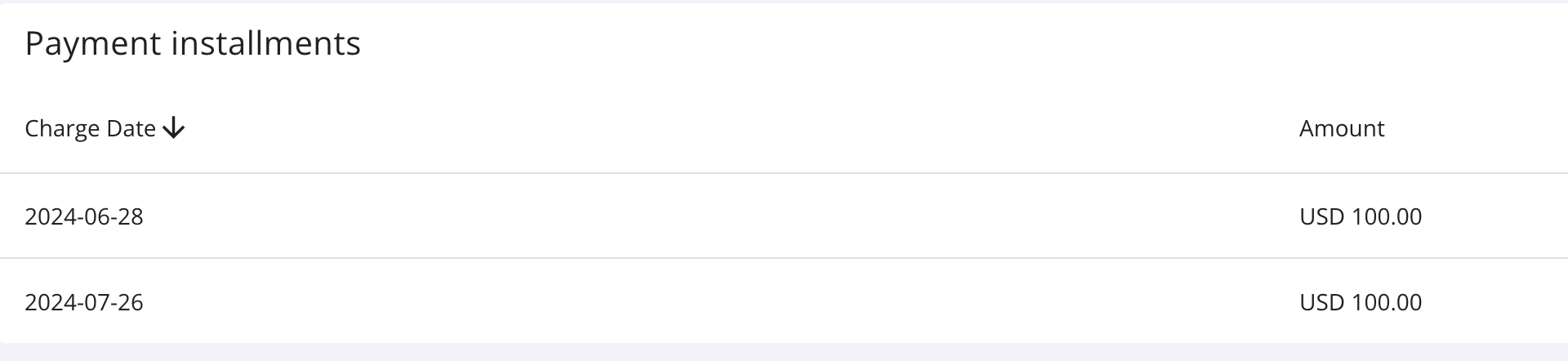Click the Charge Date sort arrow icon
Viewport: 1568px width, 361px height.
tap(174, 128)
